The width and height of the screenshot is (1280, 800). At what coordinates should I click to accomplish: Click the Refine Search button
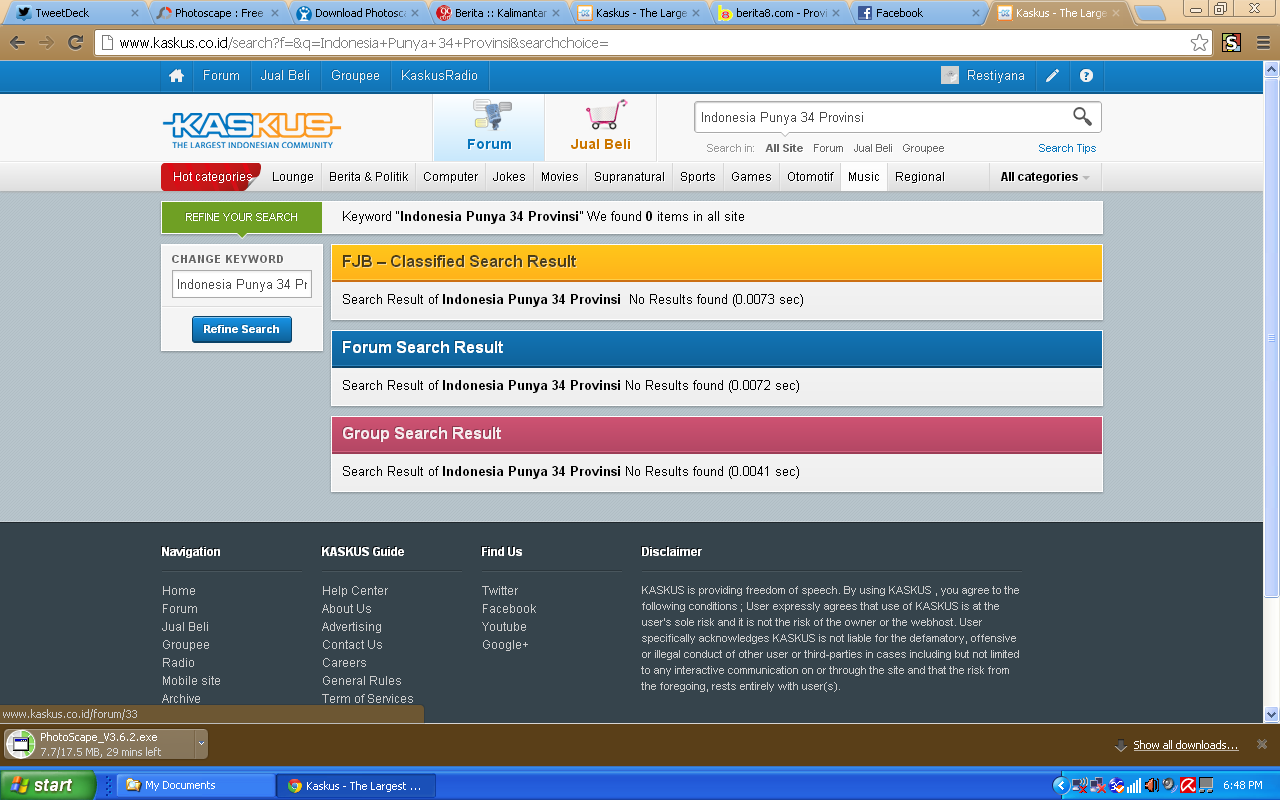click(242, 329)
